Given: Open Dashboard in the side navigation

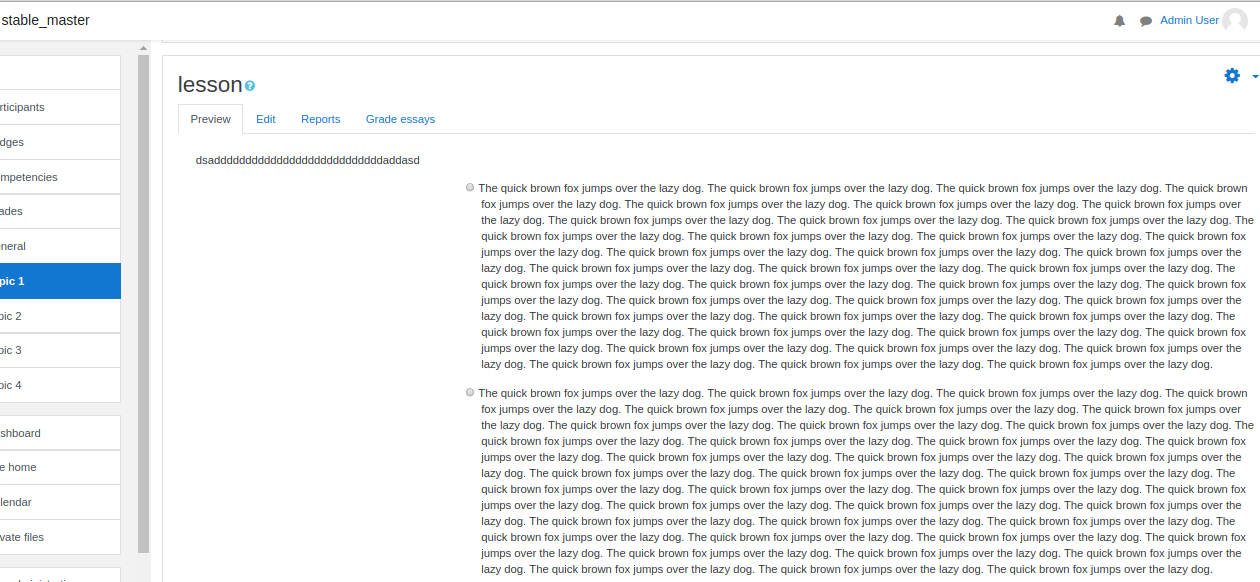Looking at the screenshot, I should pos(60,433).
